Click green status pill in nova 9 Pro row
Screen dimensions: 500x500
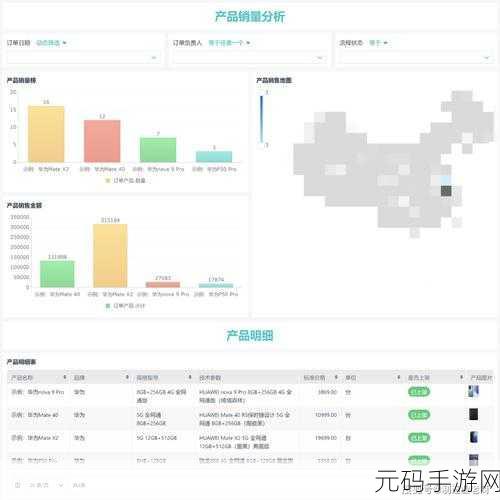coord(419,392)
